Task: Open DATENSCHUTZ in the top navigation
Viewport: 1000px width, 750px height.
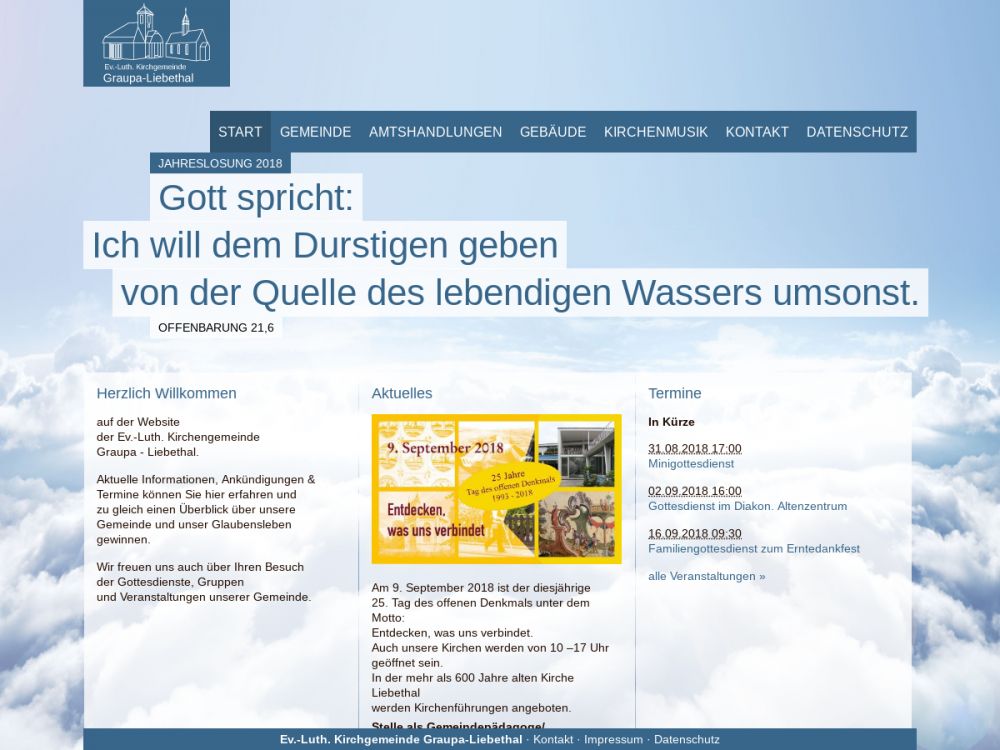Action: [857, 132]
